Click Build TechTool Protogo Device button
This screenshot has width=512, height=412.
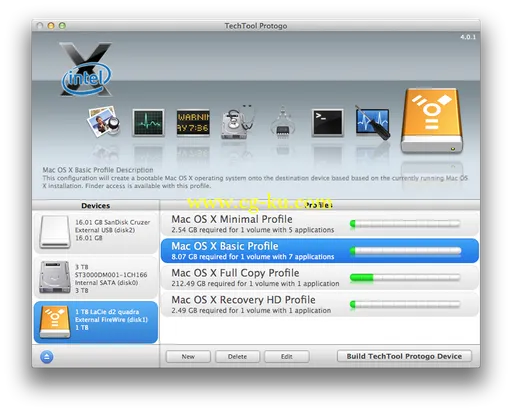(x=404, y=356)
